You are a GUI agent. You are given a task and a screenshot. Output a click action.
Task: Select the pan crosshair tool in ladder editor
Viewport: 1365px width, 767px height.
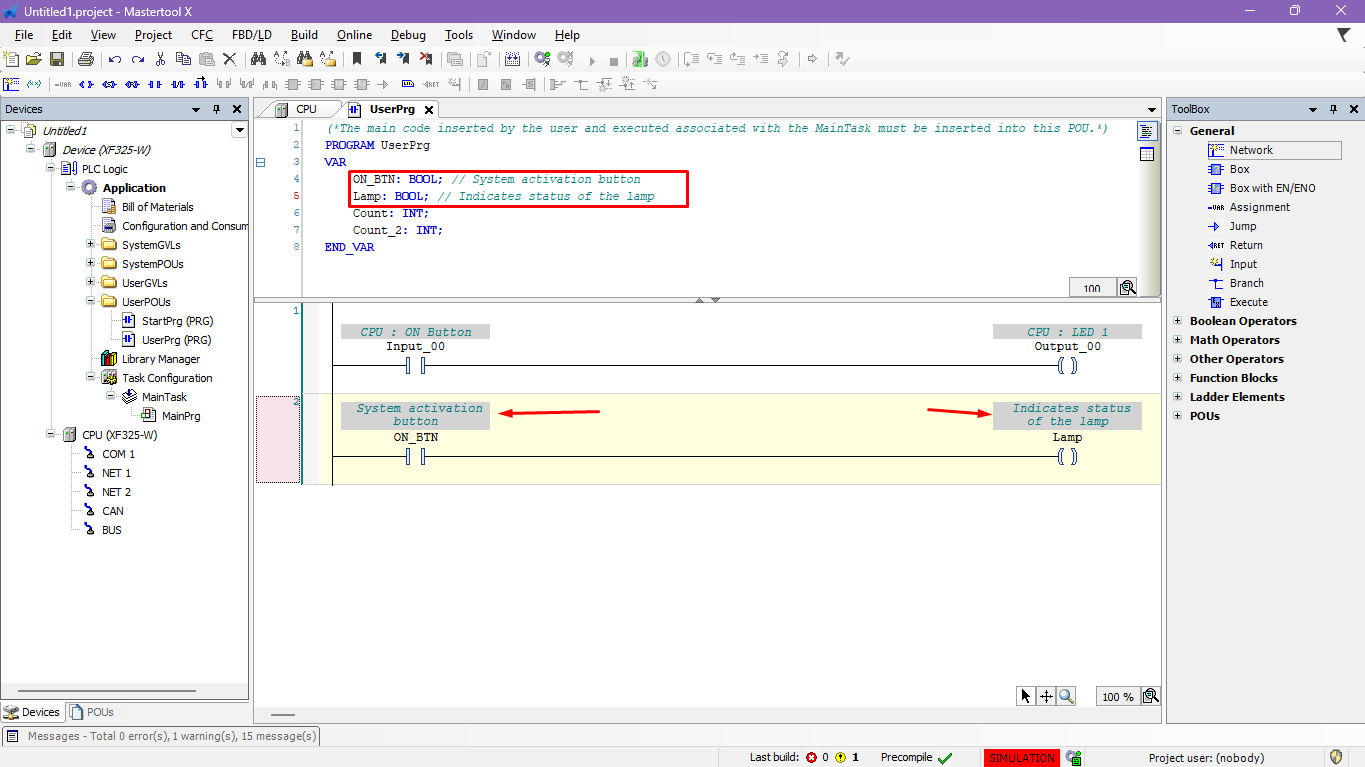[x=1046, y=697]
